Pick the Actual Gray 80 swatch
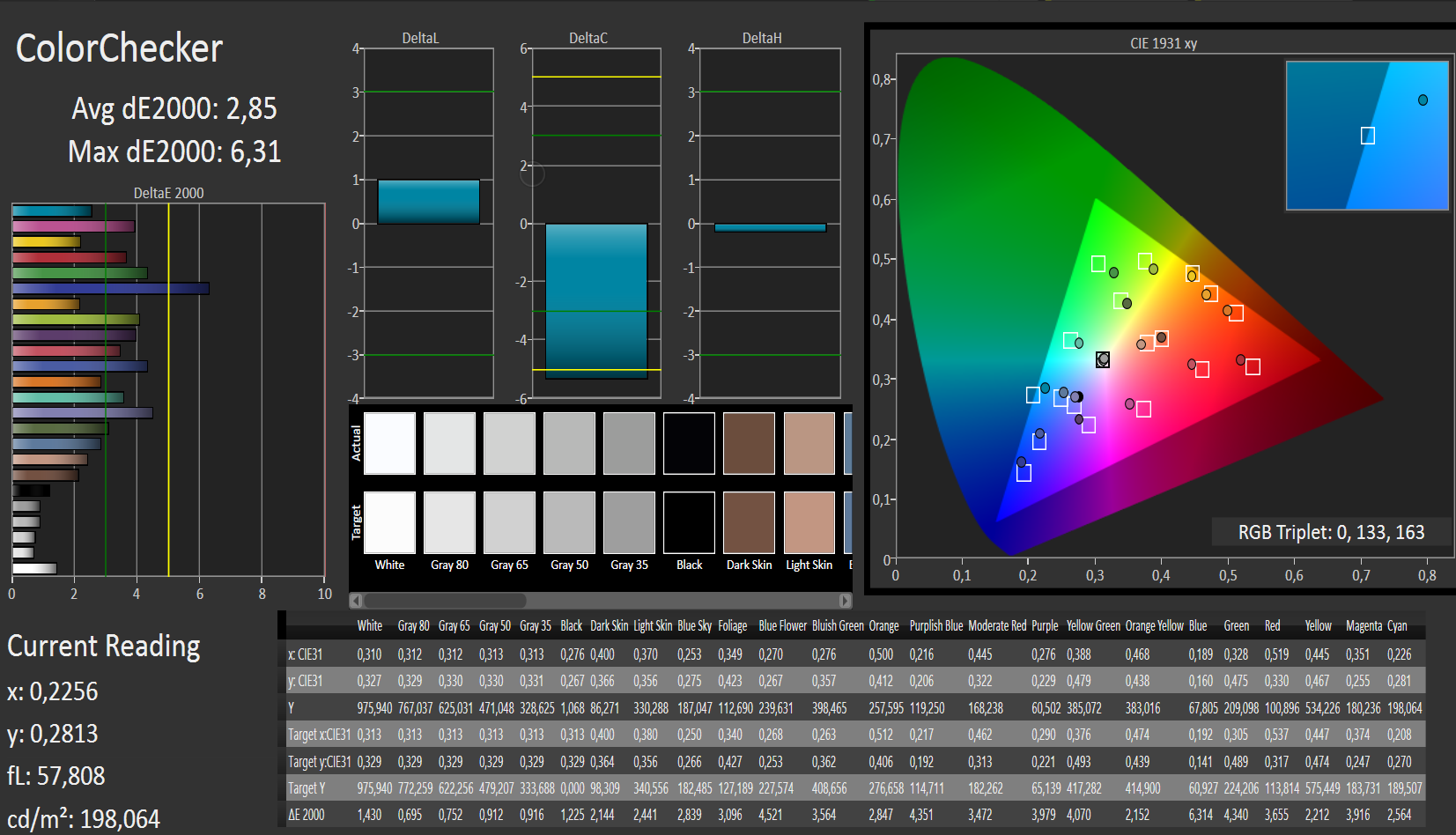Viewport: 1456px width, 835px height. coord(449,443)
